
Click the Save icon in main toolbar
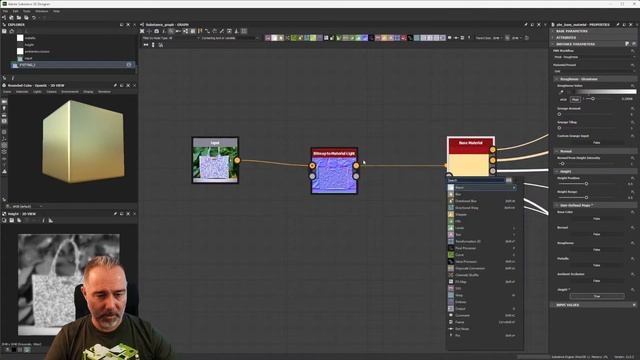26,18
